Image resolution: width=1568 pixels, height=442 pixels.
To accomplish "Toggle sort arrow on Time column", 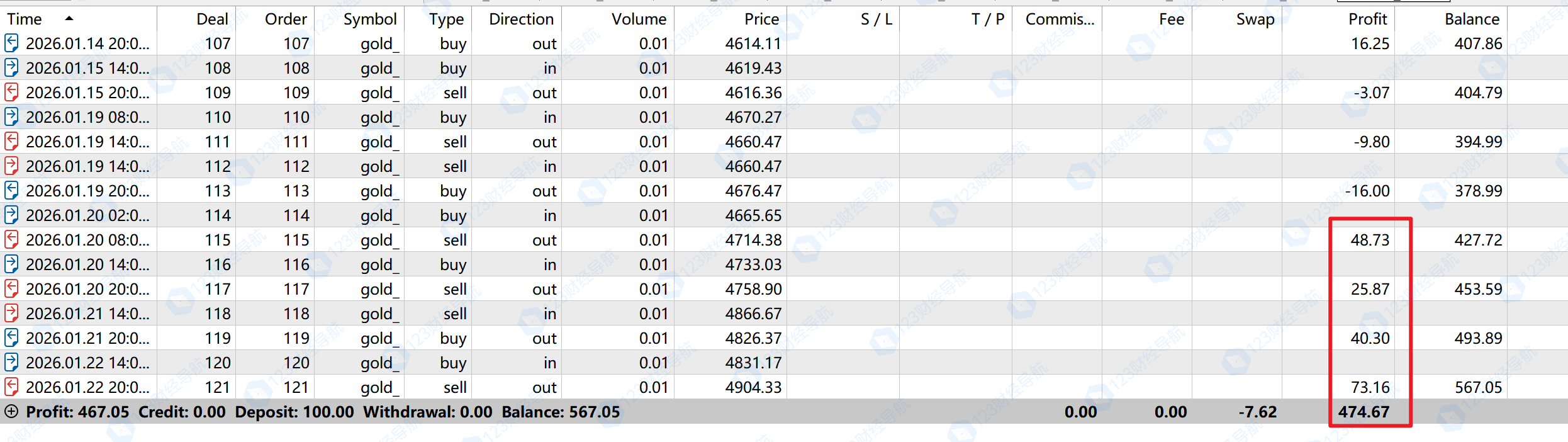I will (69, 19).
